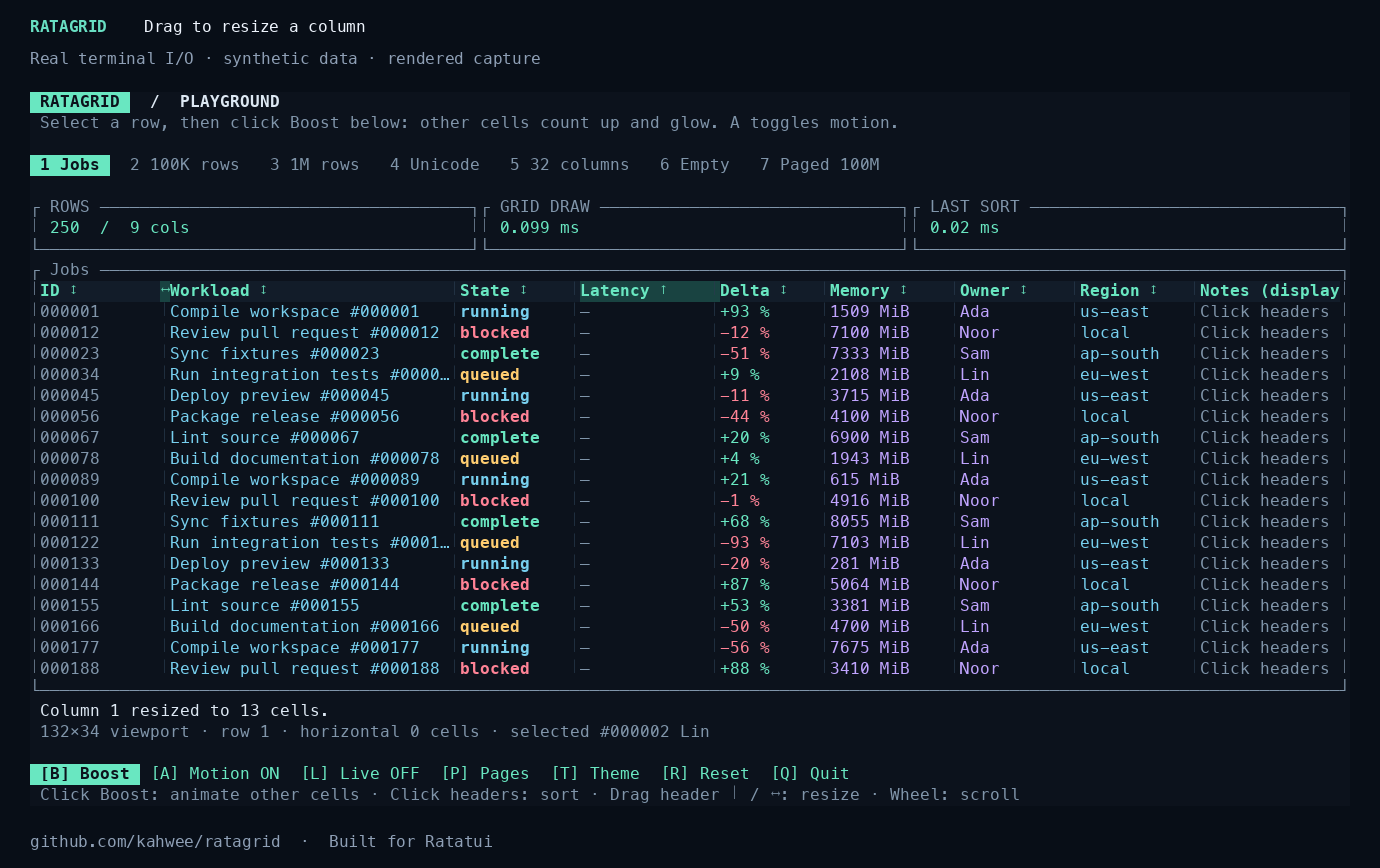Click the [Q] Quit button
Image resolution: width=1380 pixels, height=868 pixels.
point(810,773)
